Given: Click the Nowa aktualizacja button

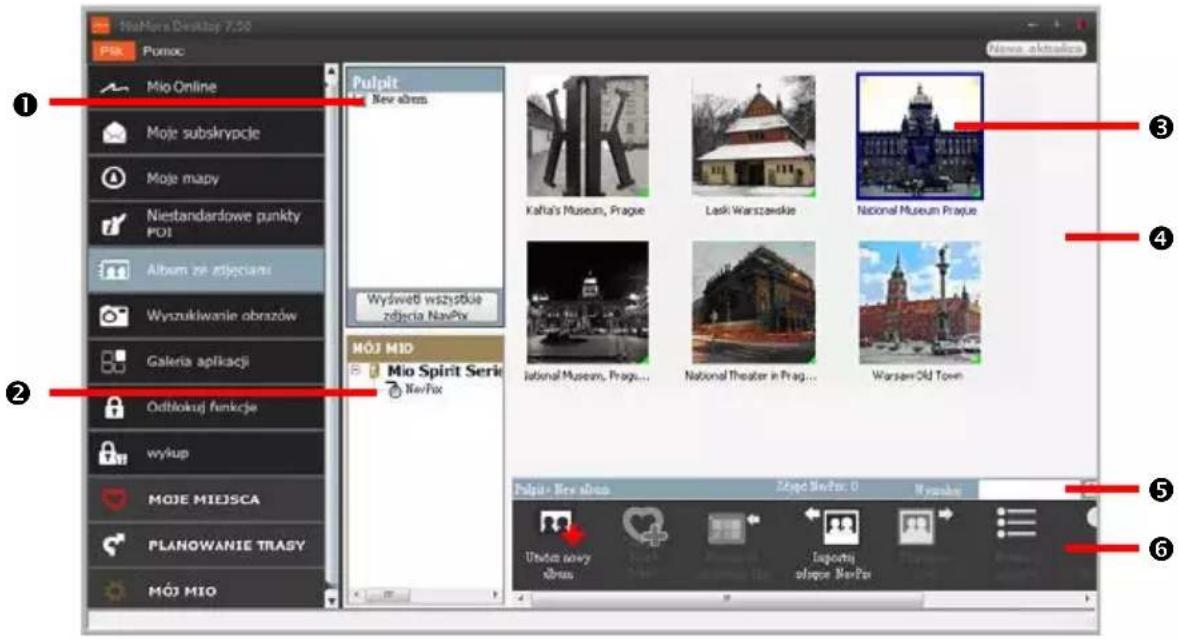Looking at the screenshot, I should coord(1035,49).
